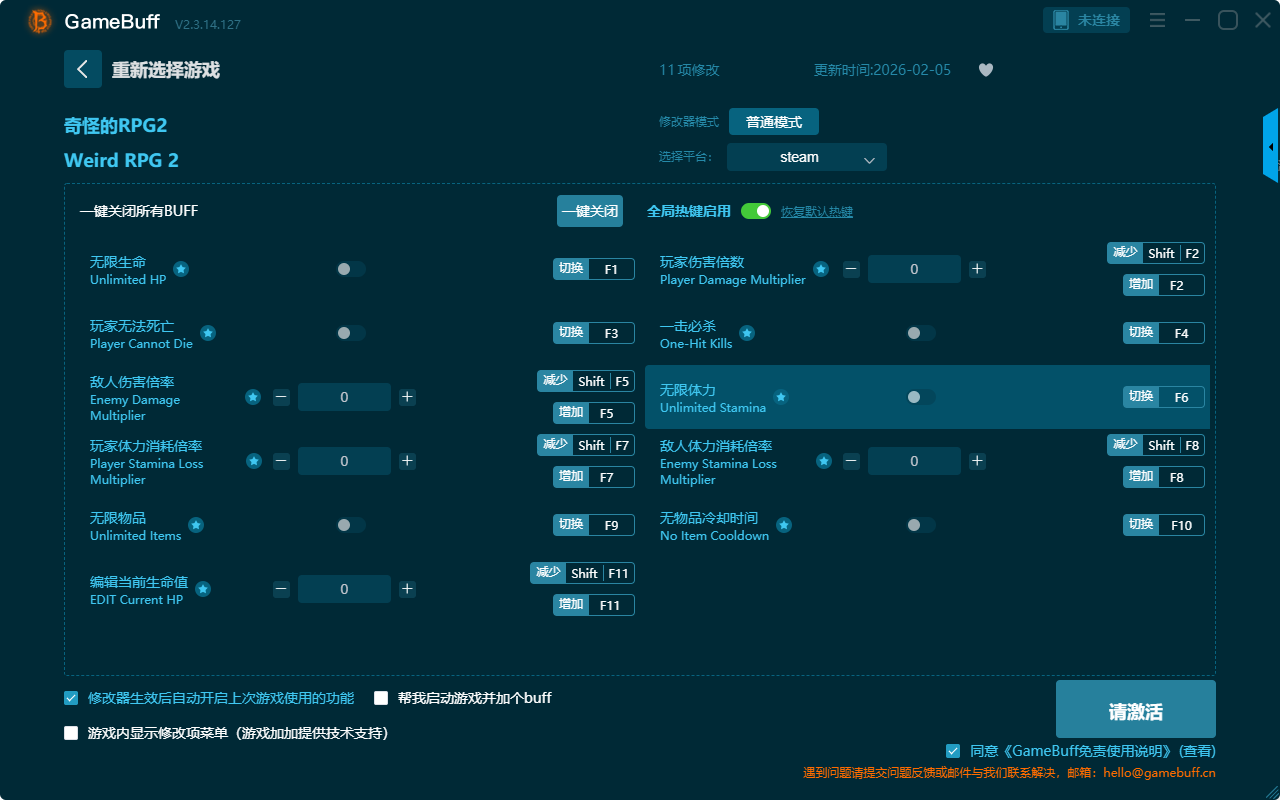Click the back arrow to reselect game

point(83,69)
